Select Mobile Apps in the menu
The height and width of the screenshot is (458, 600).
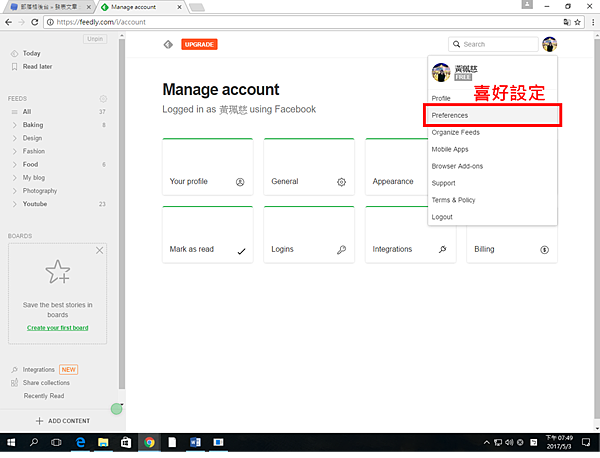(x=492, y=150)
